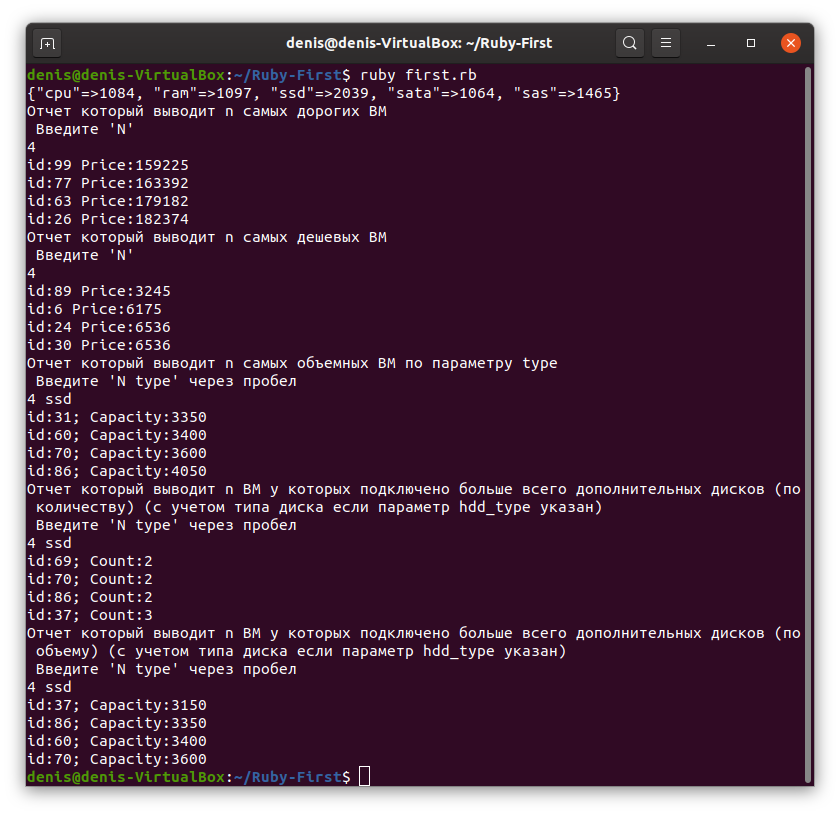Click line 'id:86; Capacity:4050'
The image size is (840, 815).
pyautogui.click(x=117, y=471)
